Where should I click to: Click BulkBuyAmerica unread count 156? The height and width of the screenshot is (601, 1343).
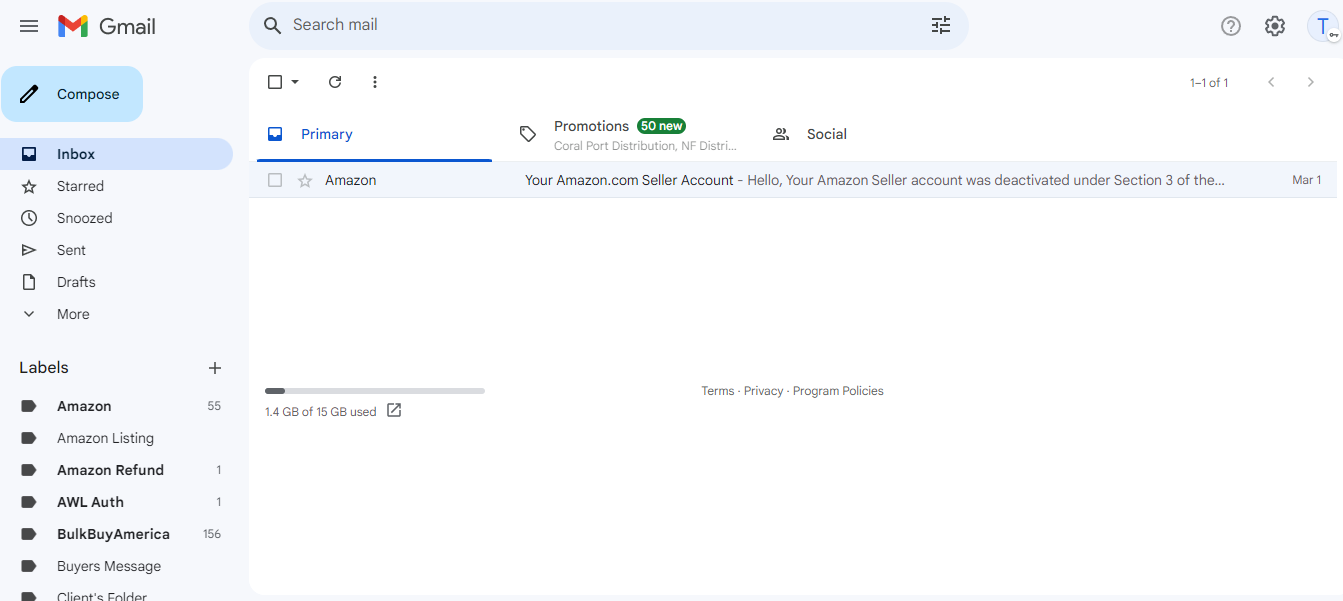212,534
